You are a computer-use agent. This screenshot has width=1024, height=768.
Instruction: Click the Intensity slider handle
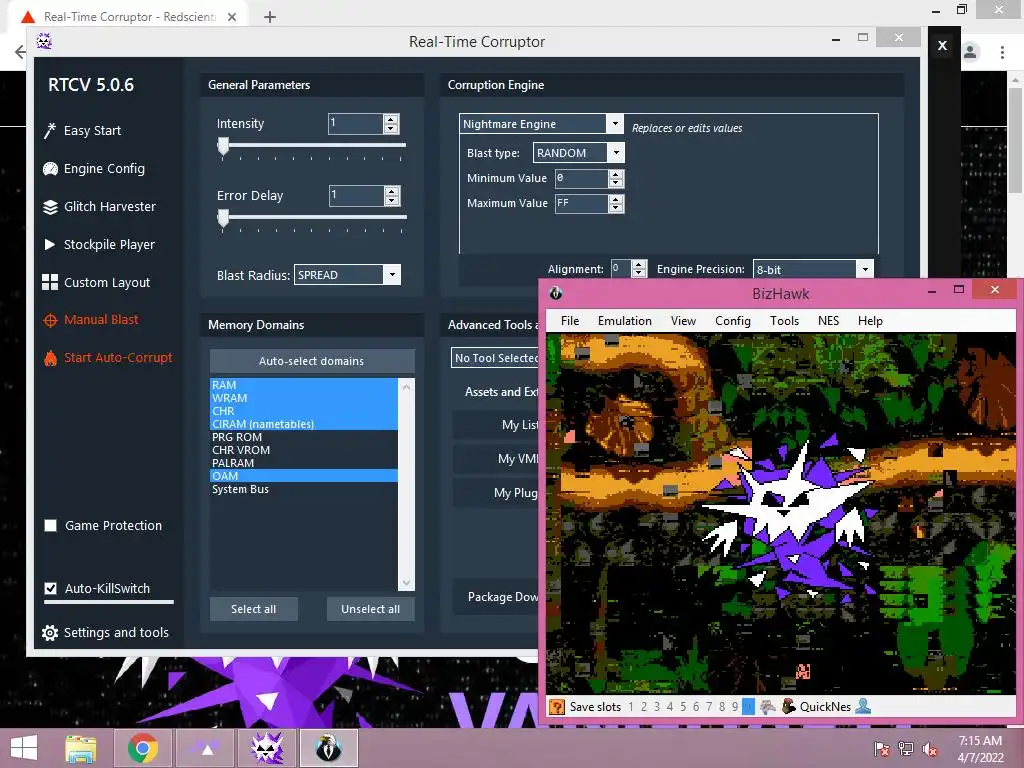tap(223, 147)
